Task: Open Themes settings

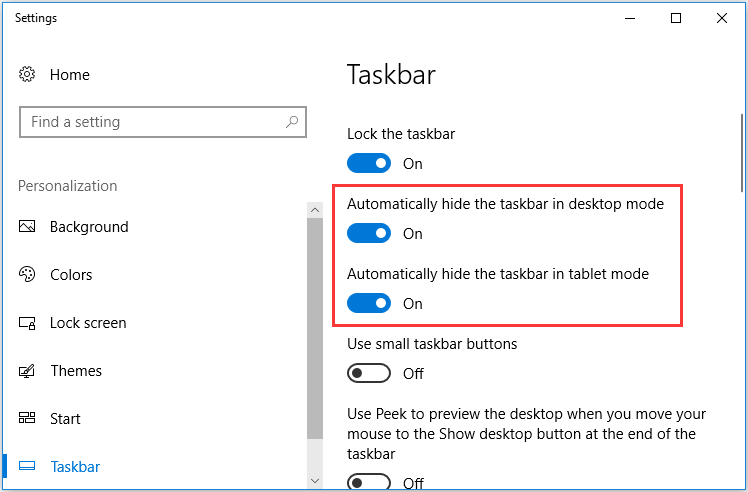Action: 76,371
